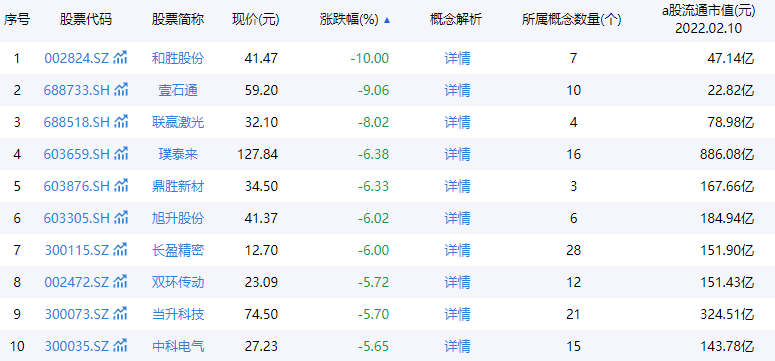
Task: Open chart icon beside 603876.SH
Action: coord(121,186)
